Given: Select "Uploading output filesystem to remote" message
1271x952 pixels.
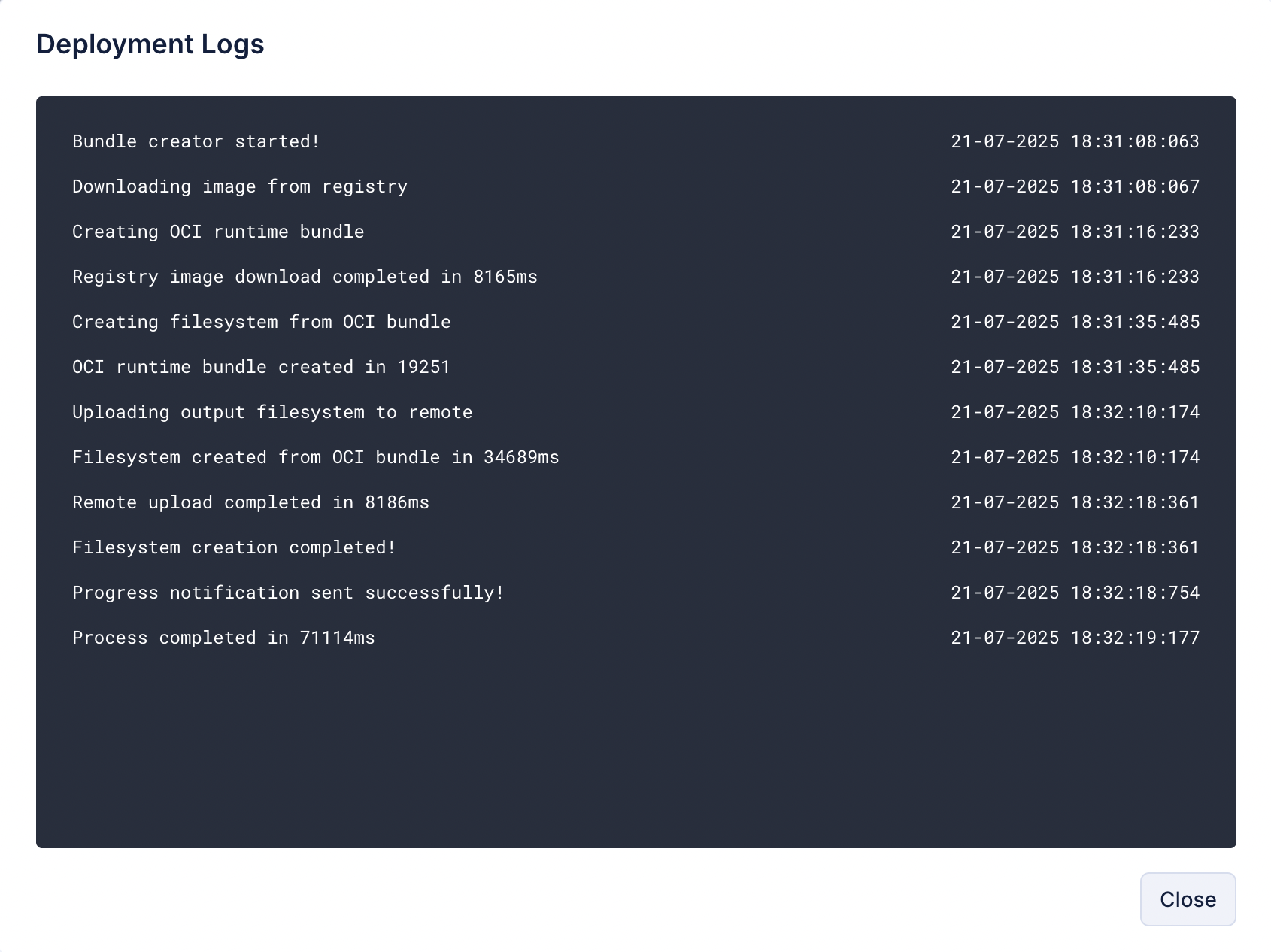Looking at the screenshot, I should click(x=272, y=412).
